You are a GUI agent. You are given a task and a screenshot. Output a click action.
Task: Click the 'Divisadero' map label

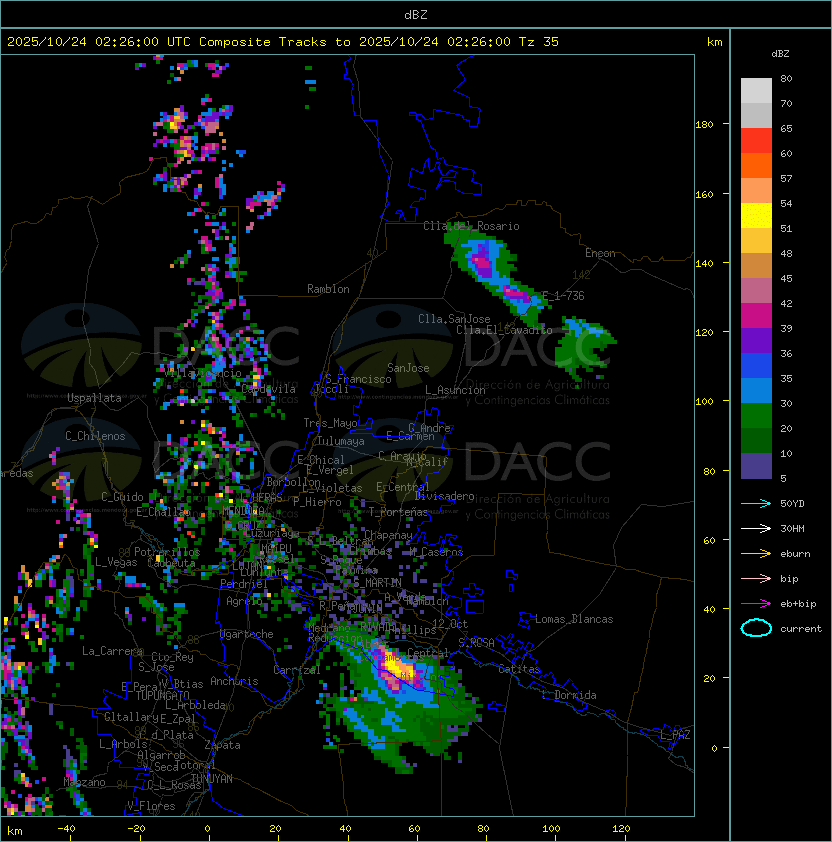[444, 496]
